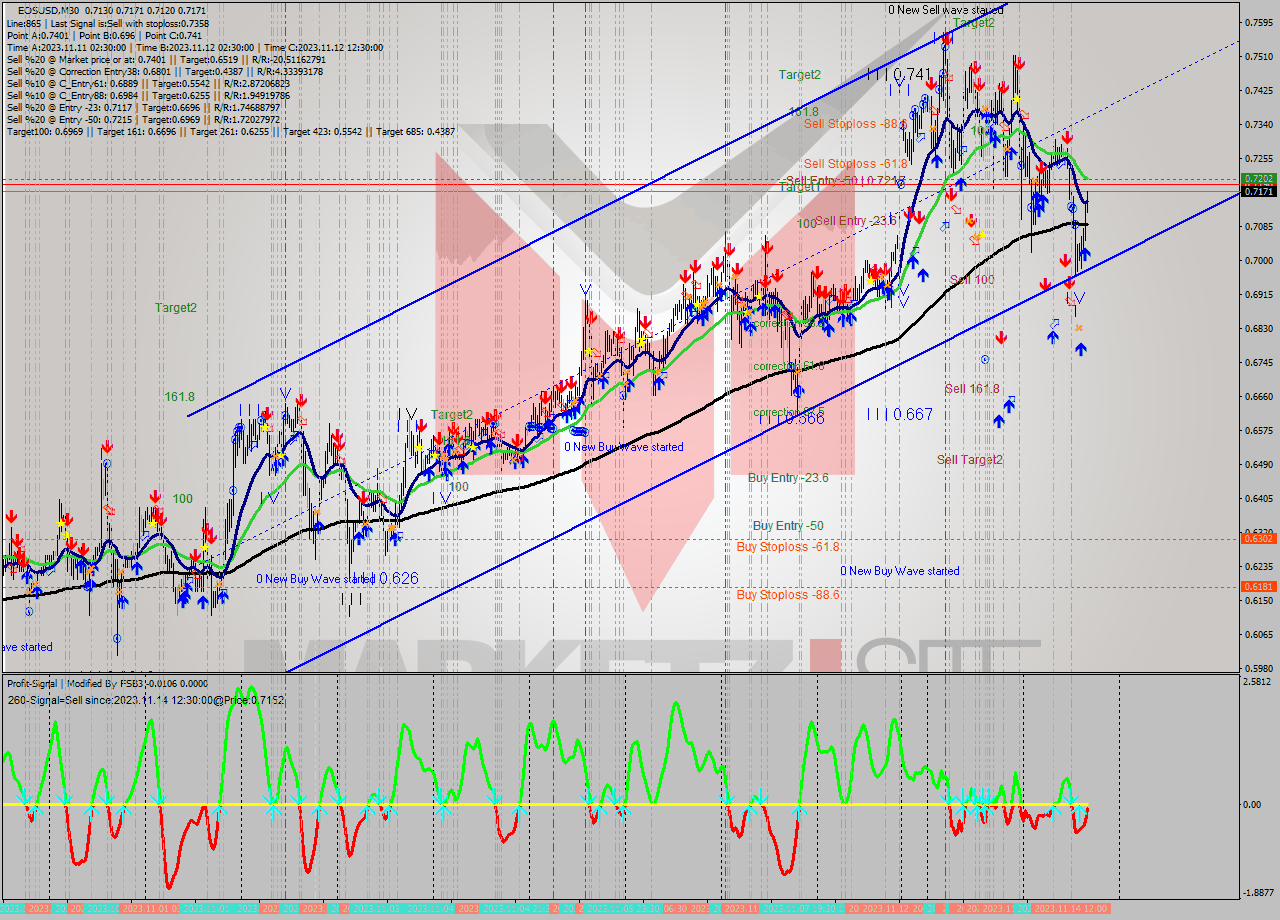
Task: Click the 'I I I 0.667' wave label
Action: click(899, 414)
